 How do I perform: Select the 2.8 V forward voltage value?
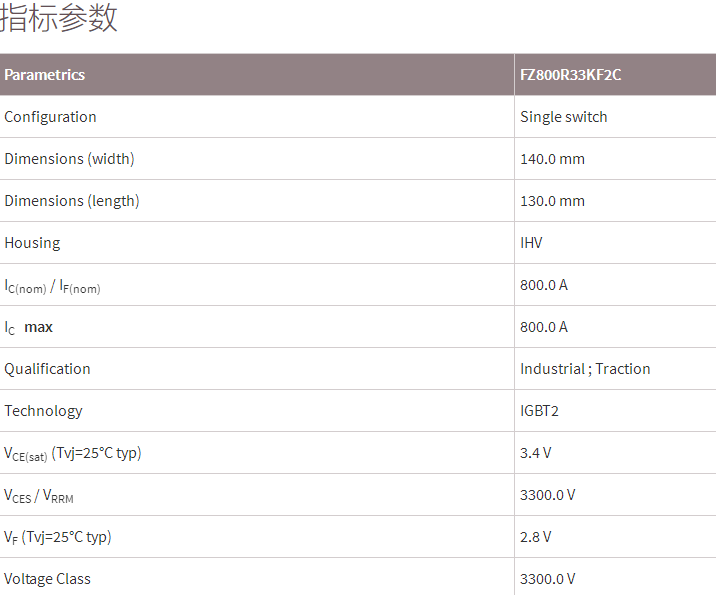(535, 537)
